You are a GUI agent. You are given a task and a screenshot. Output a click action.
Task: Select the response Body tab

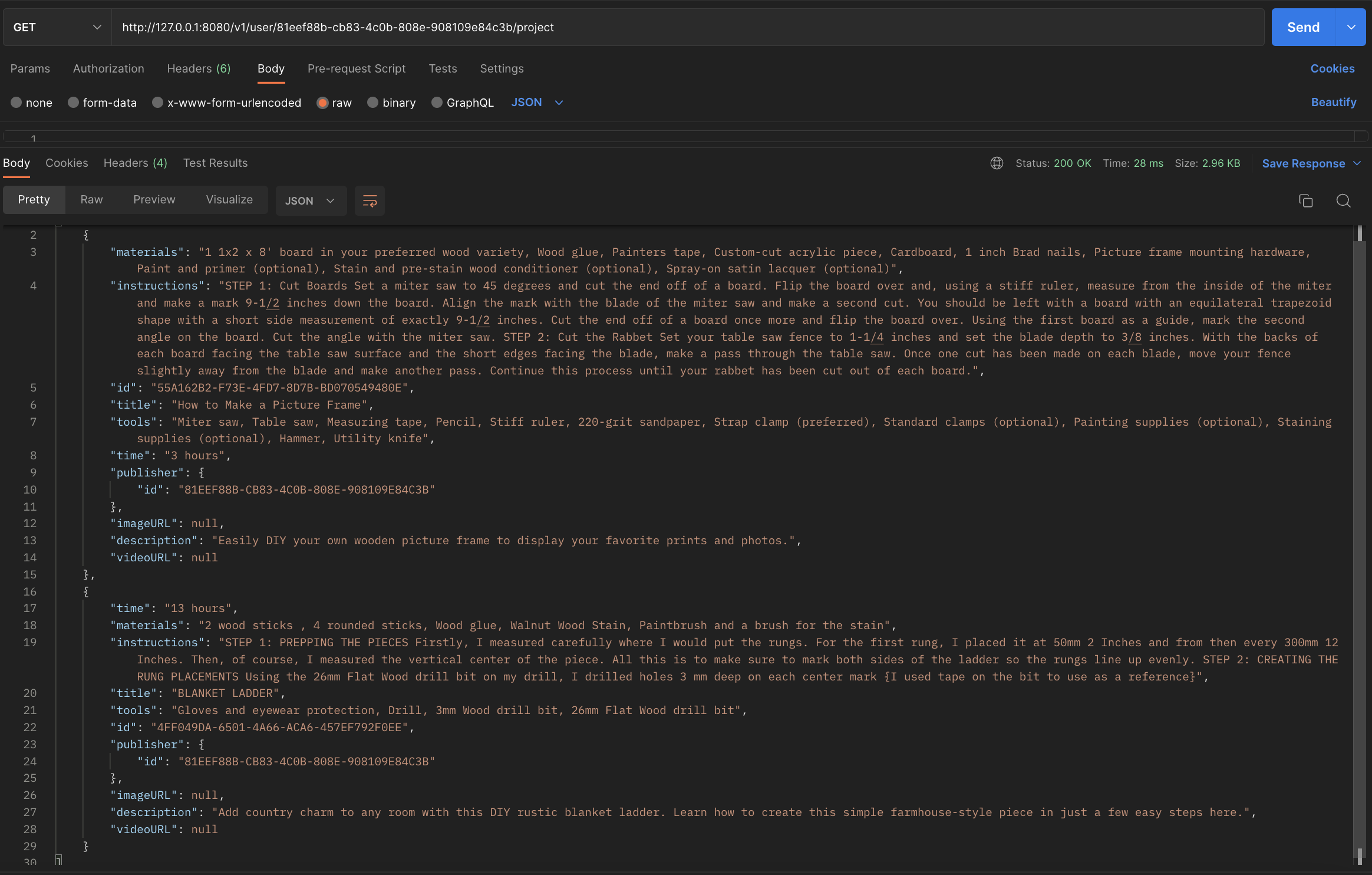[17, 163]
